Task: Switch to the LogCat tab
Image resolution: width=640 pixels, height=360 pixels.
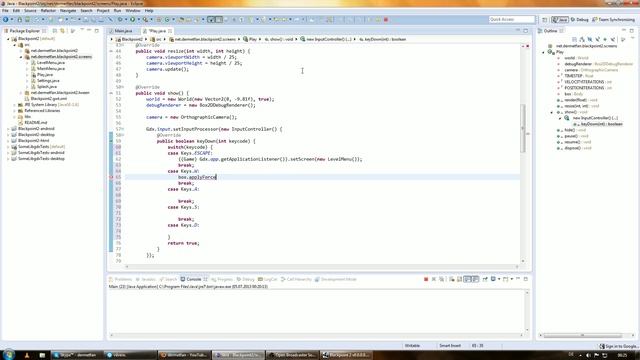Action: tap(268, 280)
